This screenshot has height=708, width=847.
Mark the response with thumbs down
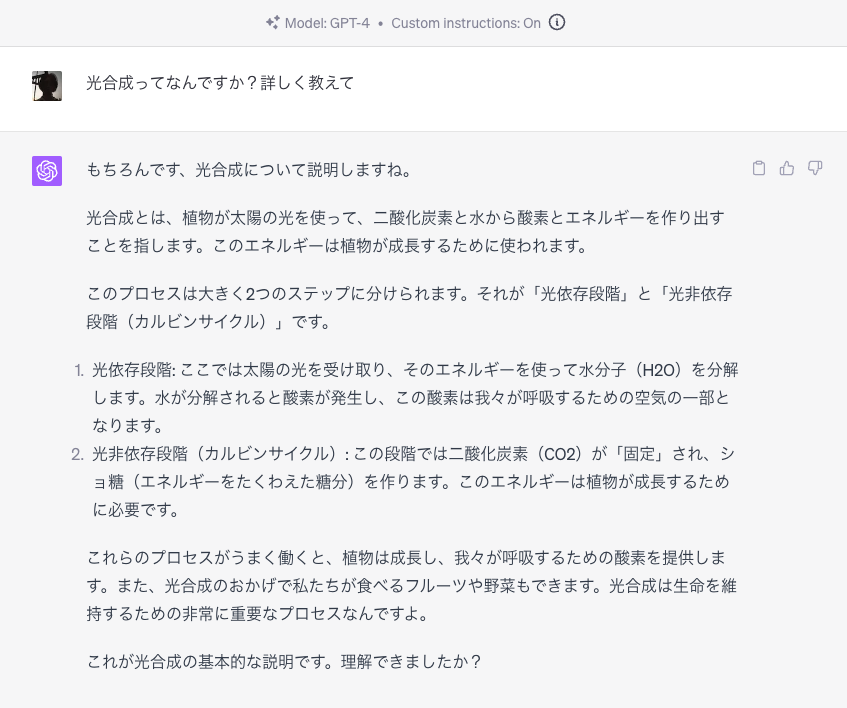815,168
